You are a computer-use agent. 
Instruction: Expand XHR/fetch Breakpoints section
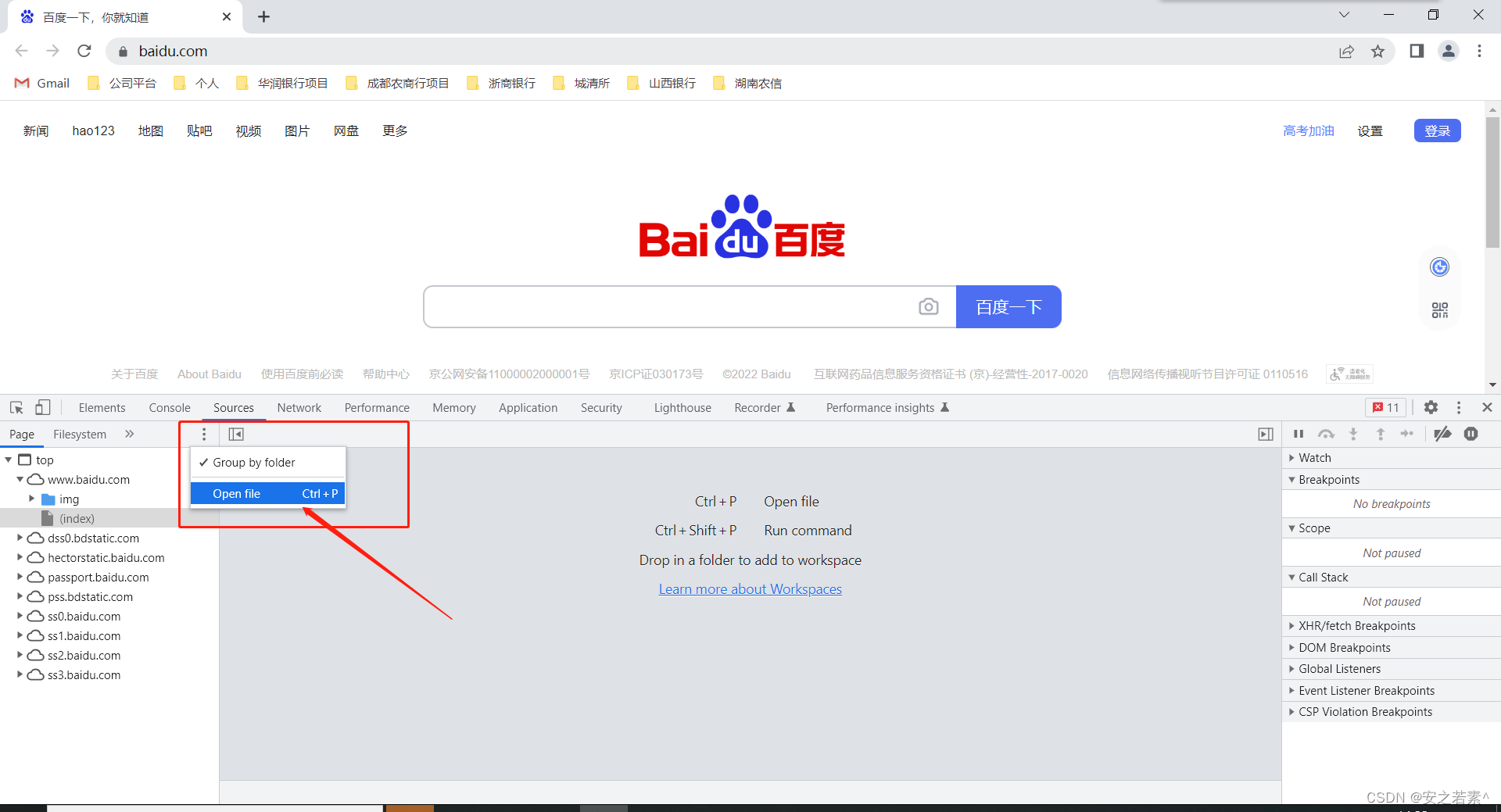click(x=1392, y=626)
